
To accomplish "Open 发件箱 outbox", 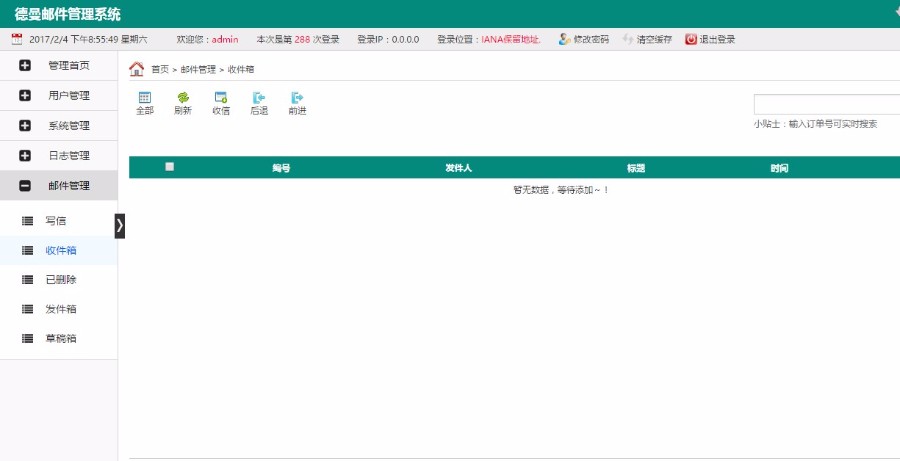I will click(61, 309).
